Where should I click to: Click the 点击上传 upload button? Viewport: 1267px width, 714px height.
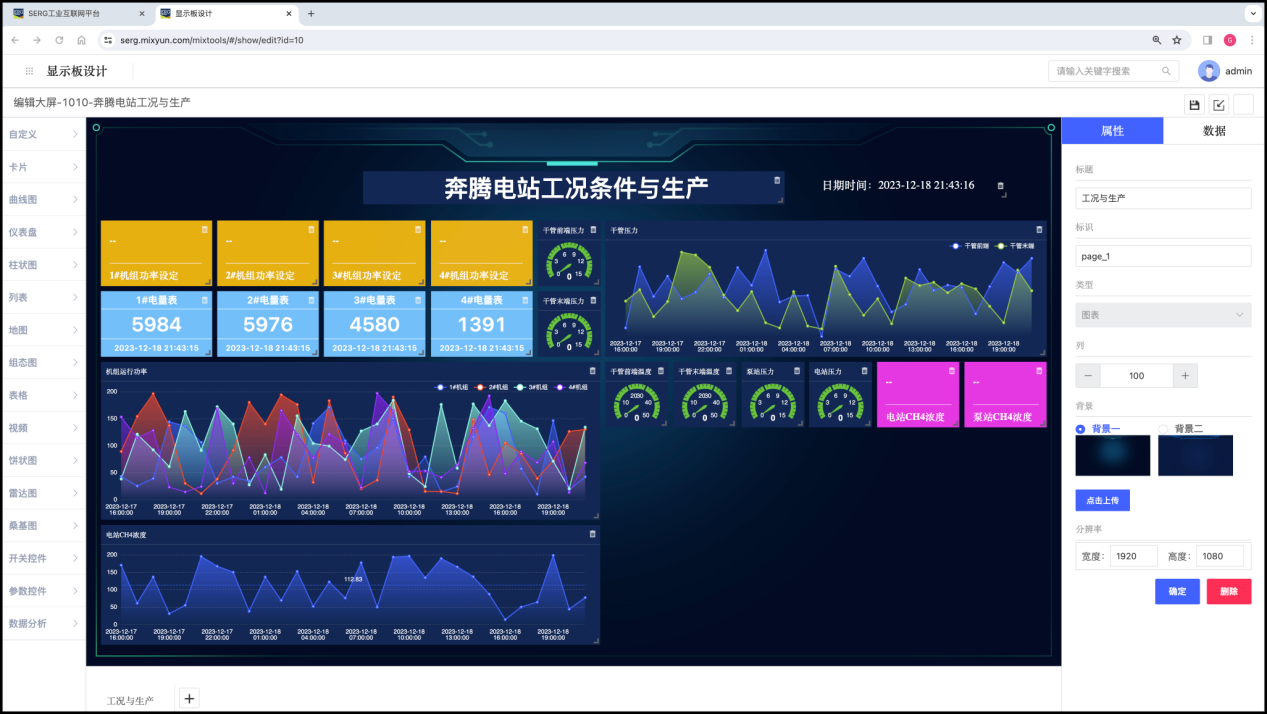(1102, 500)
